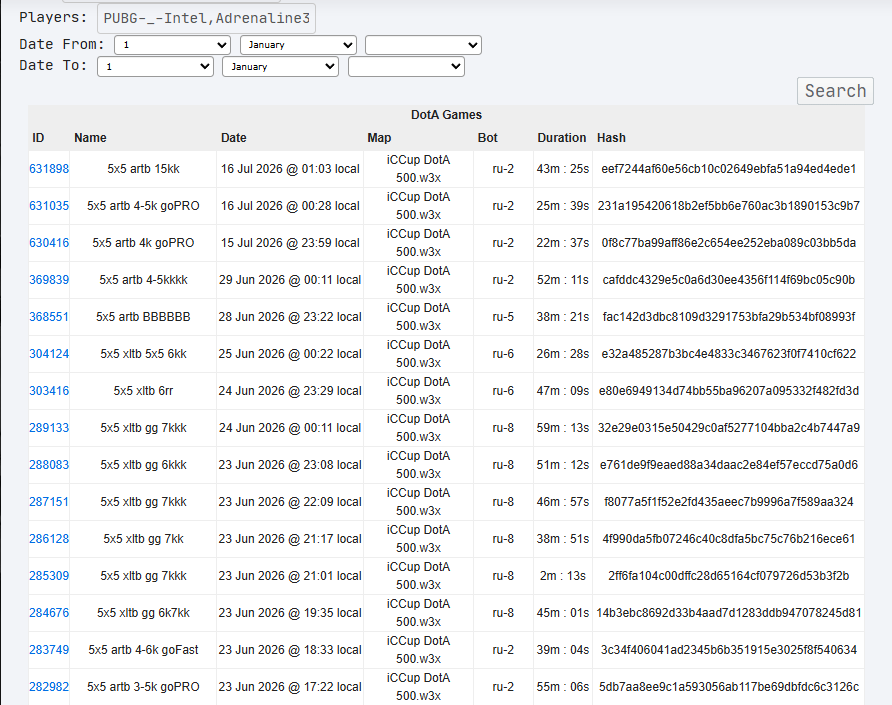892x705 pixels.
Task: Click the Bot column header
Action: (488, 138)
